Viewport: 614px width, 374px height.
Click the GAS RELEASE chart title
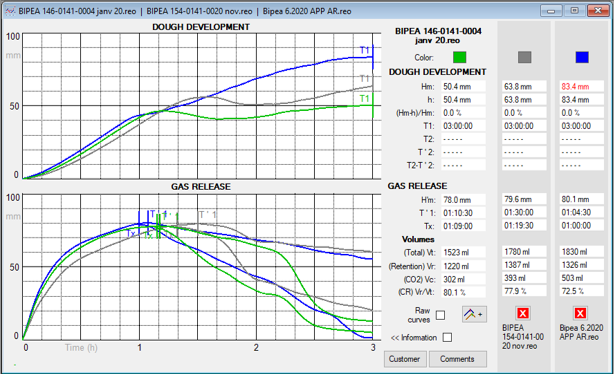pos(201,187)
